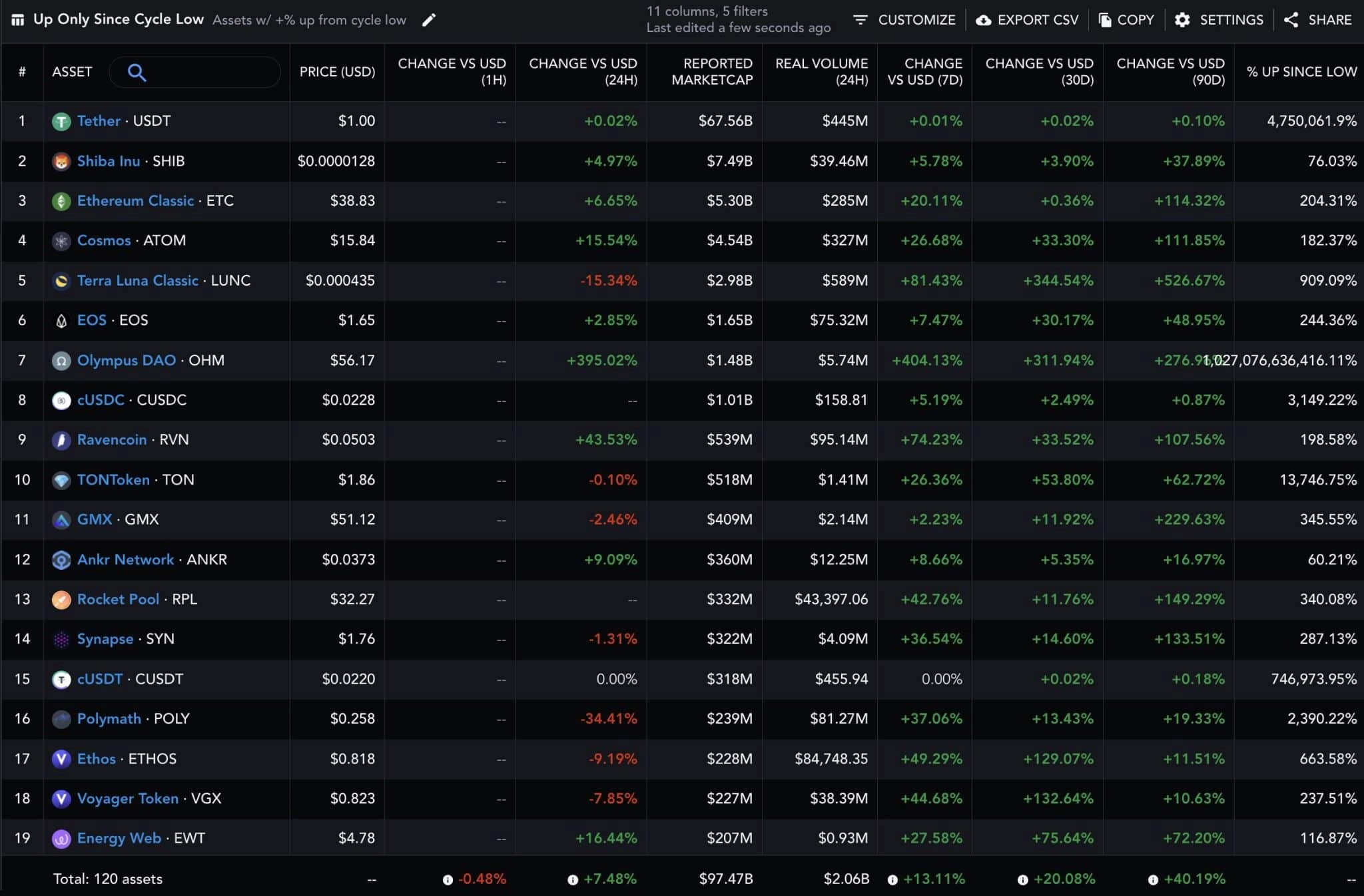Open the Polymath asset link
Image resolution: width=1364 pixels, height=896 pixels.
coord(109,719)
